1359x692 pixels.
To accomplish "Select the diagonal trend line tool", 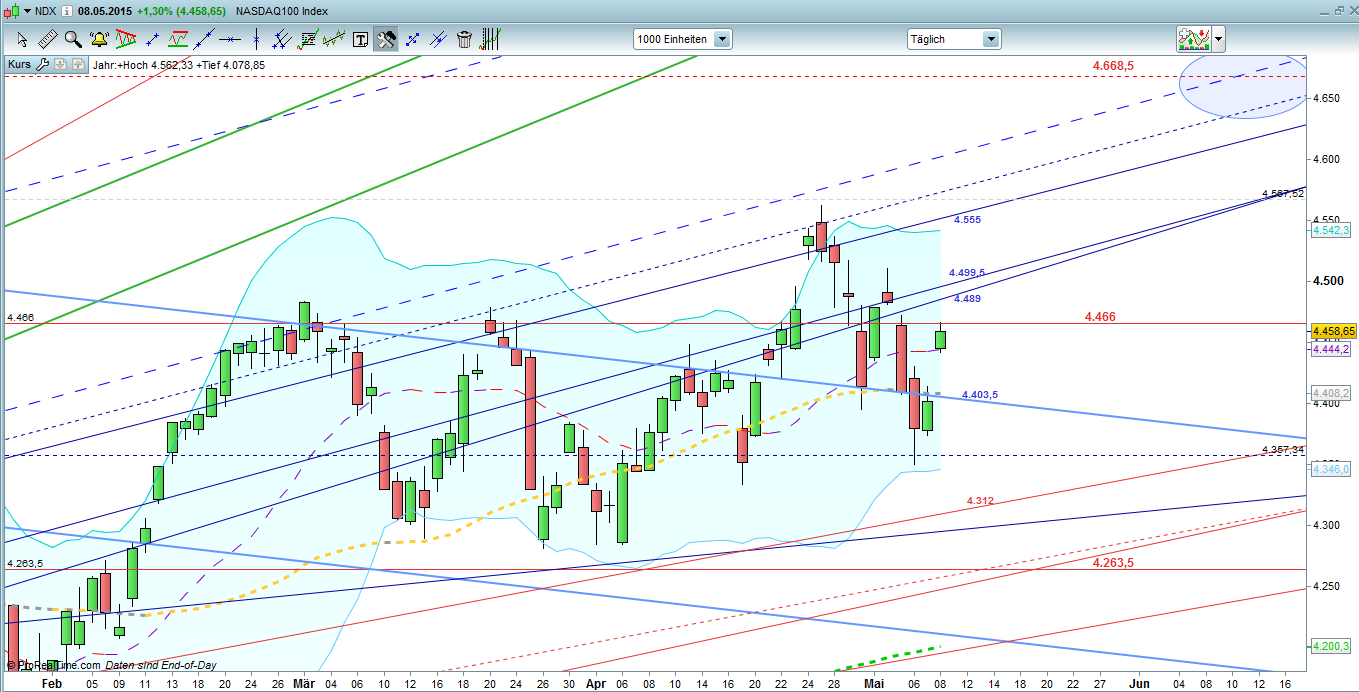I will 204,39.
